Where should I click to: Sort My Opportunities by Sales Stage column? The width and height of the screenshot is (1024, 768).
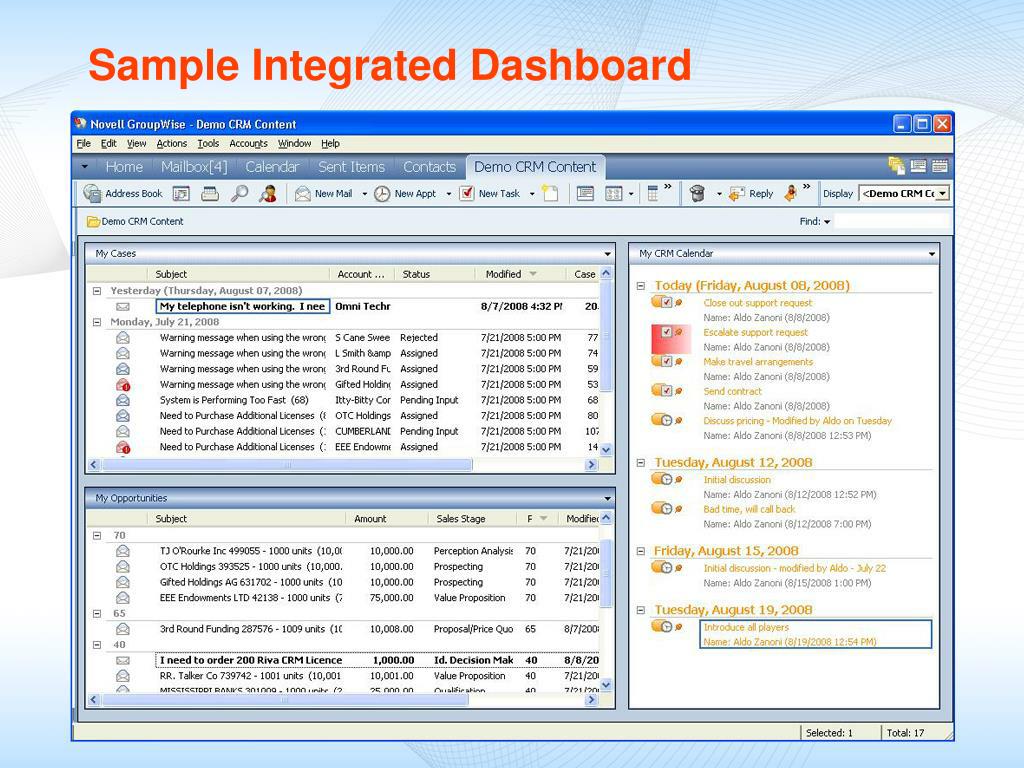click(473, 519)
